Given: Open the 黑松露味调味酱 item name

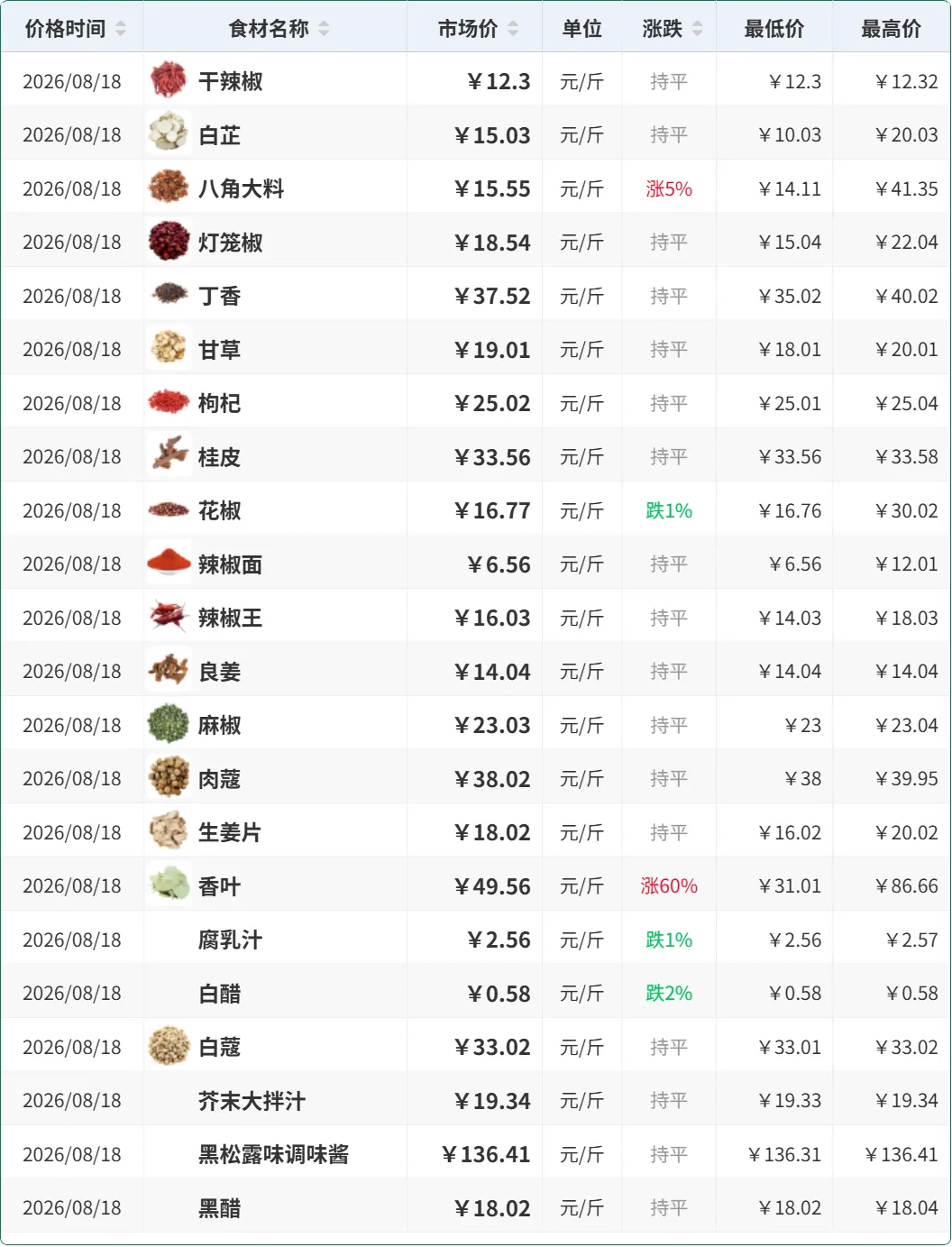Looking at the screenshot, I should (x=274, y=1154).
